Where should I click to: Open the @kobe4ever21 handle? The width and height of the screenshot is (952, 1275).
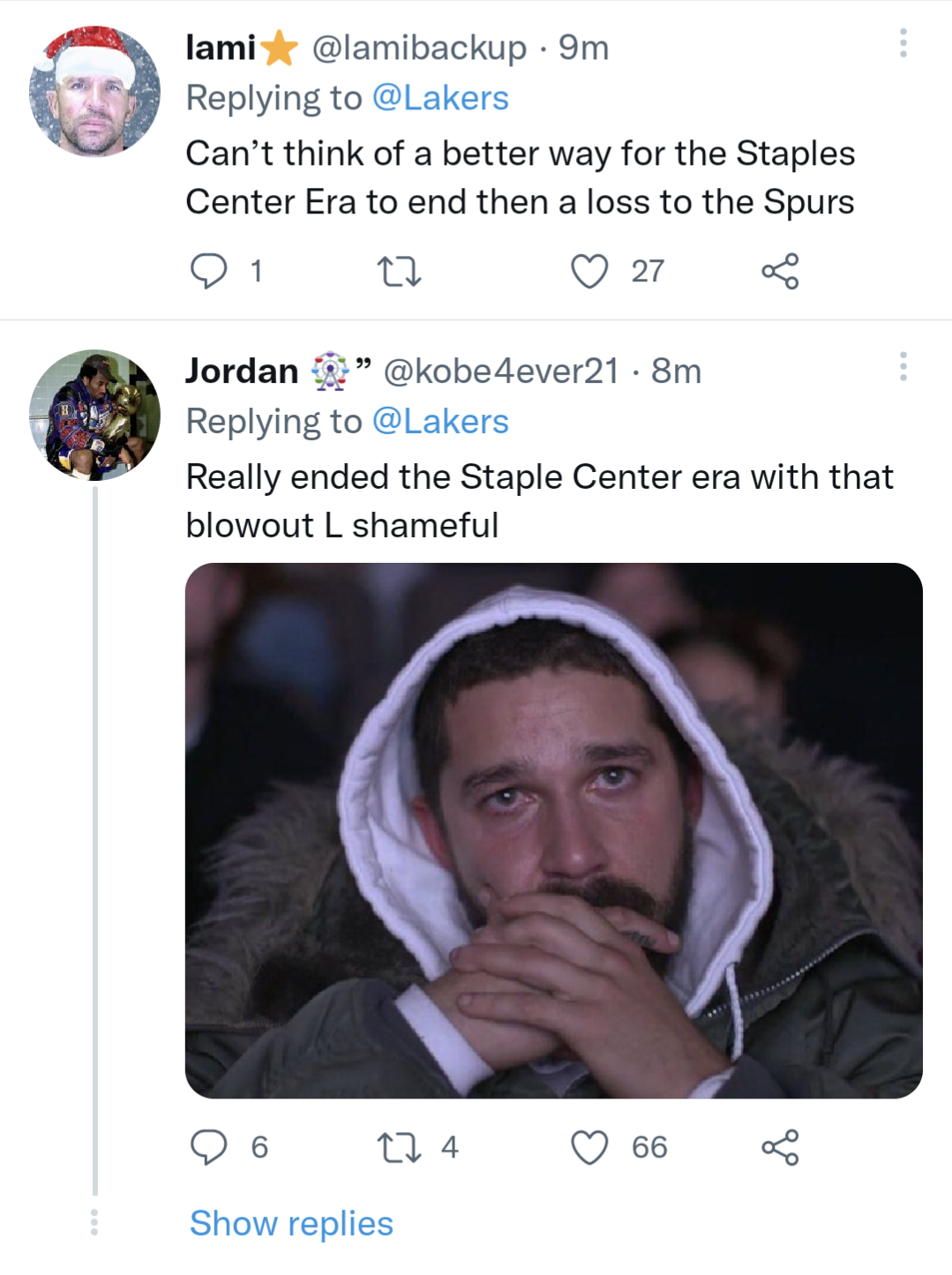pos(500,371)
